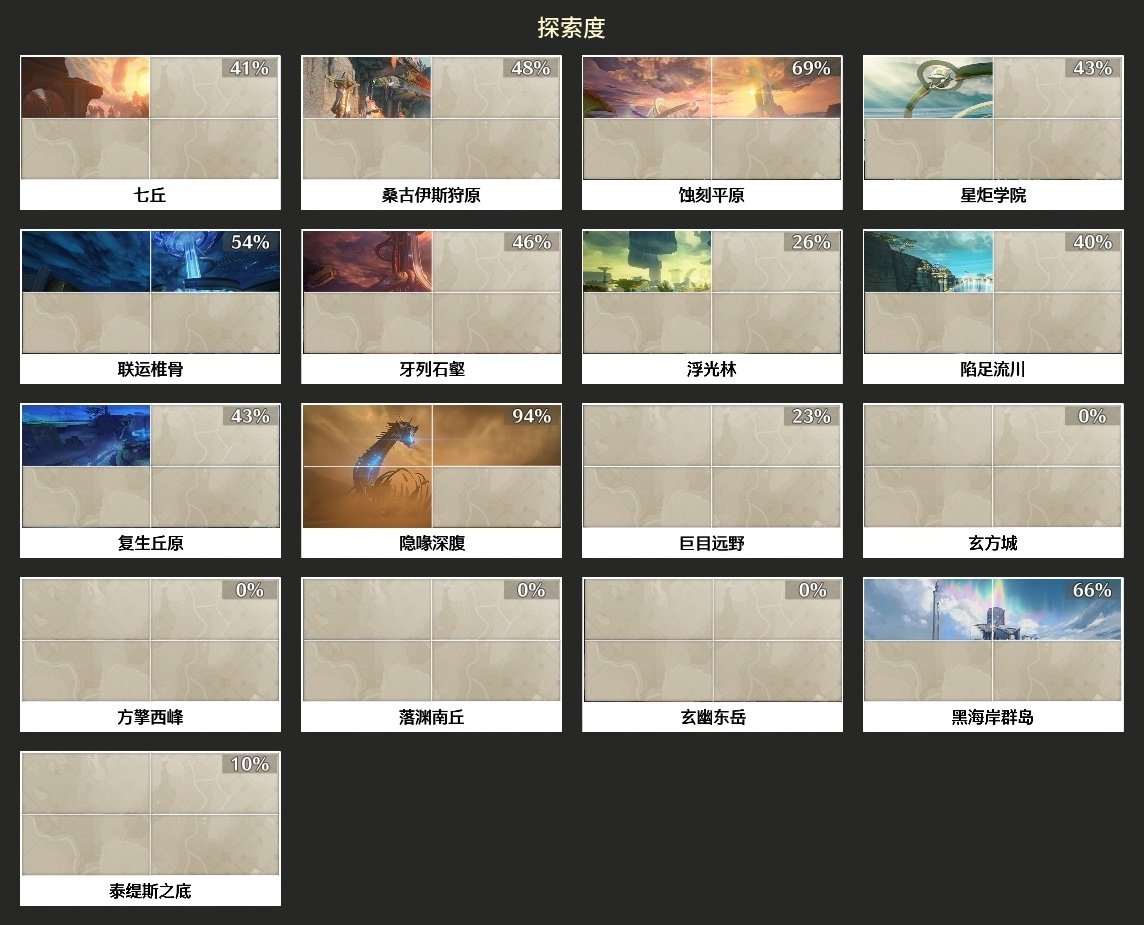Click the 黑海岸群岛 region name
Screen dimensions: 1144x925
(x=993, y=717)
